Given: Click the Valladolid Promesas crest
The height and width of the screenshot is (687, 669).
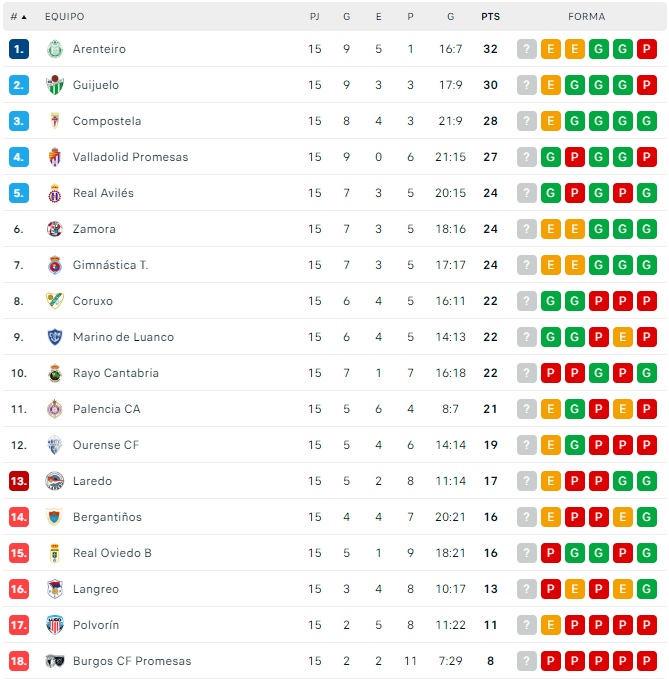Looking at the screenshot, I should point(55,157).
